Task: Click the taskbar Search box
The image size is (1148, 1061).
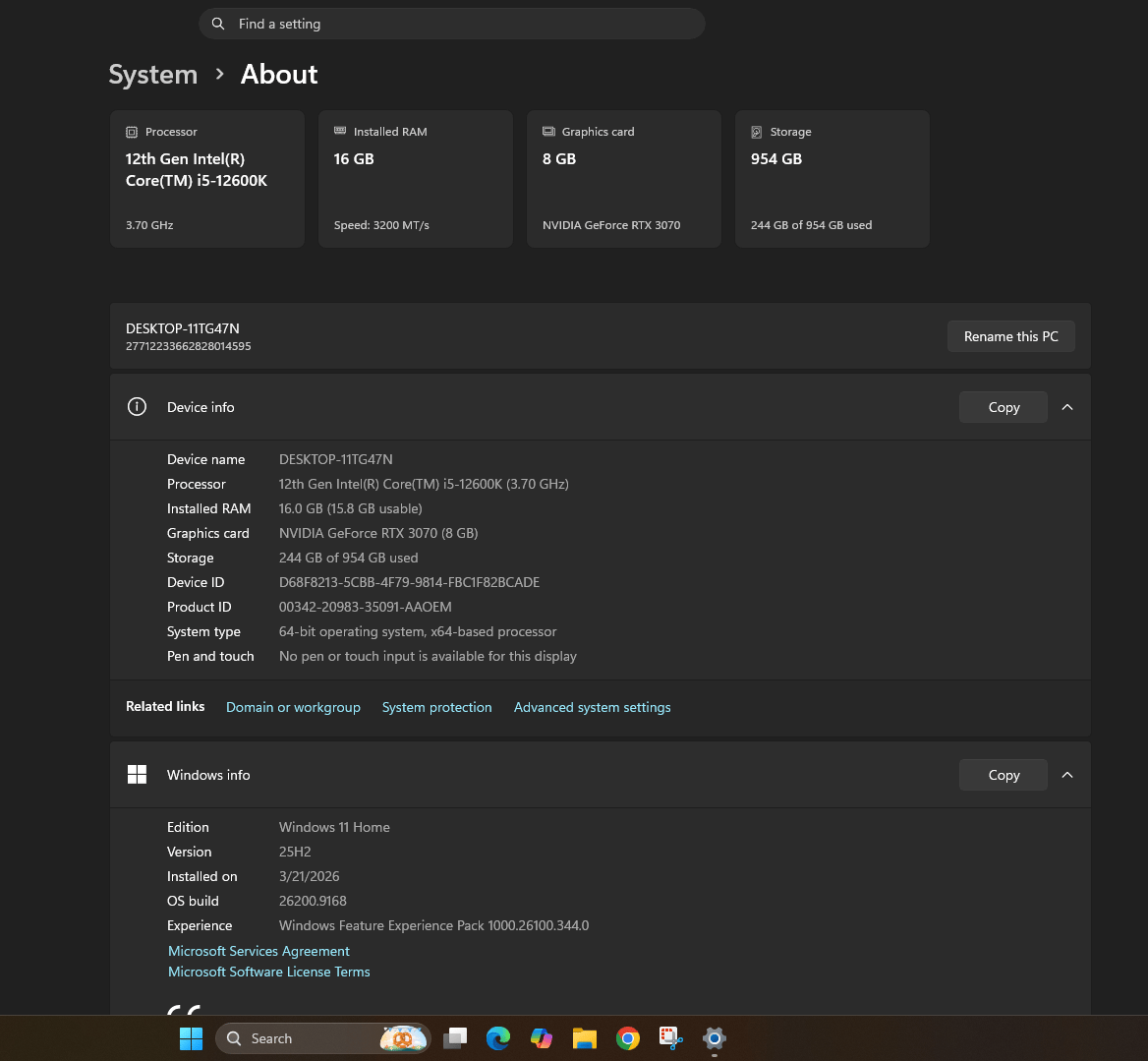Action: click(322, 1038)
